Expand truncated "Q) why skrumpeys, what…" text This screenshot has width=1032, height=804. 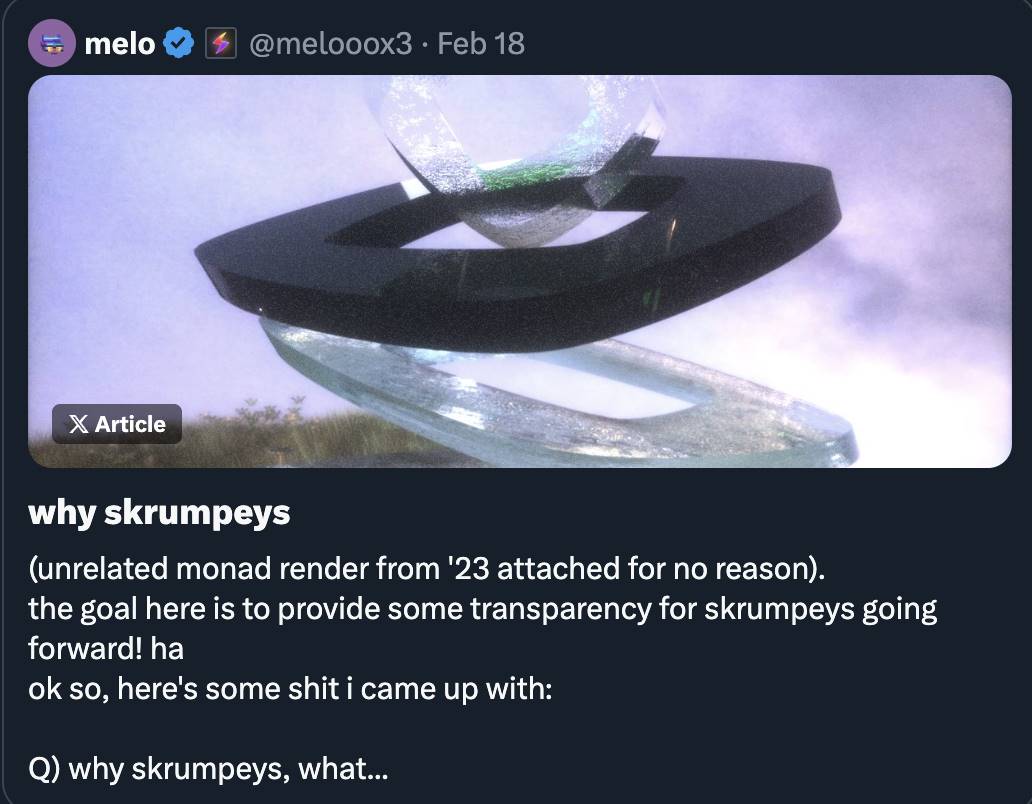click(x=208, y=769)
